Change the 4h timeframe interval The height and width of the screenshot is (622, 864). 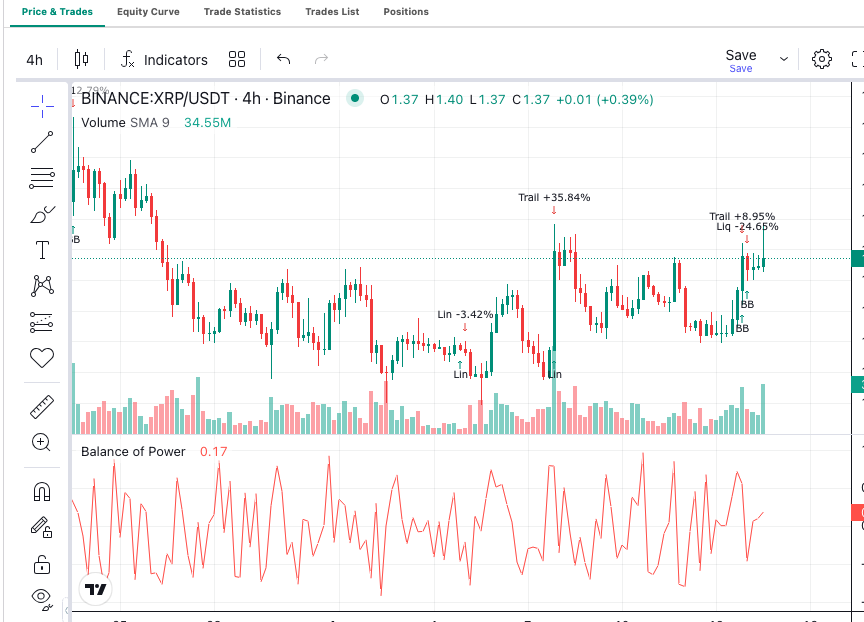(34, 60)
